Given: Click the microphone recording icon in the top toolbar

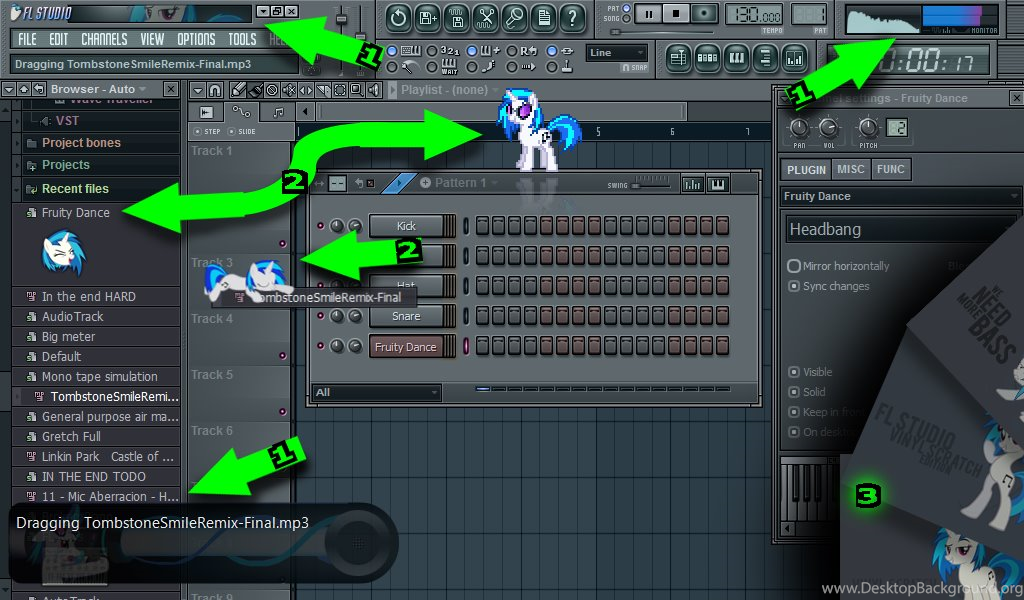Looking at the screenshot, I should click(514, 17).
